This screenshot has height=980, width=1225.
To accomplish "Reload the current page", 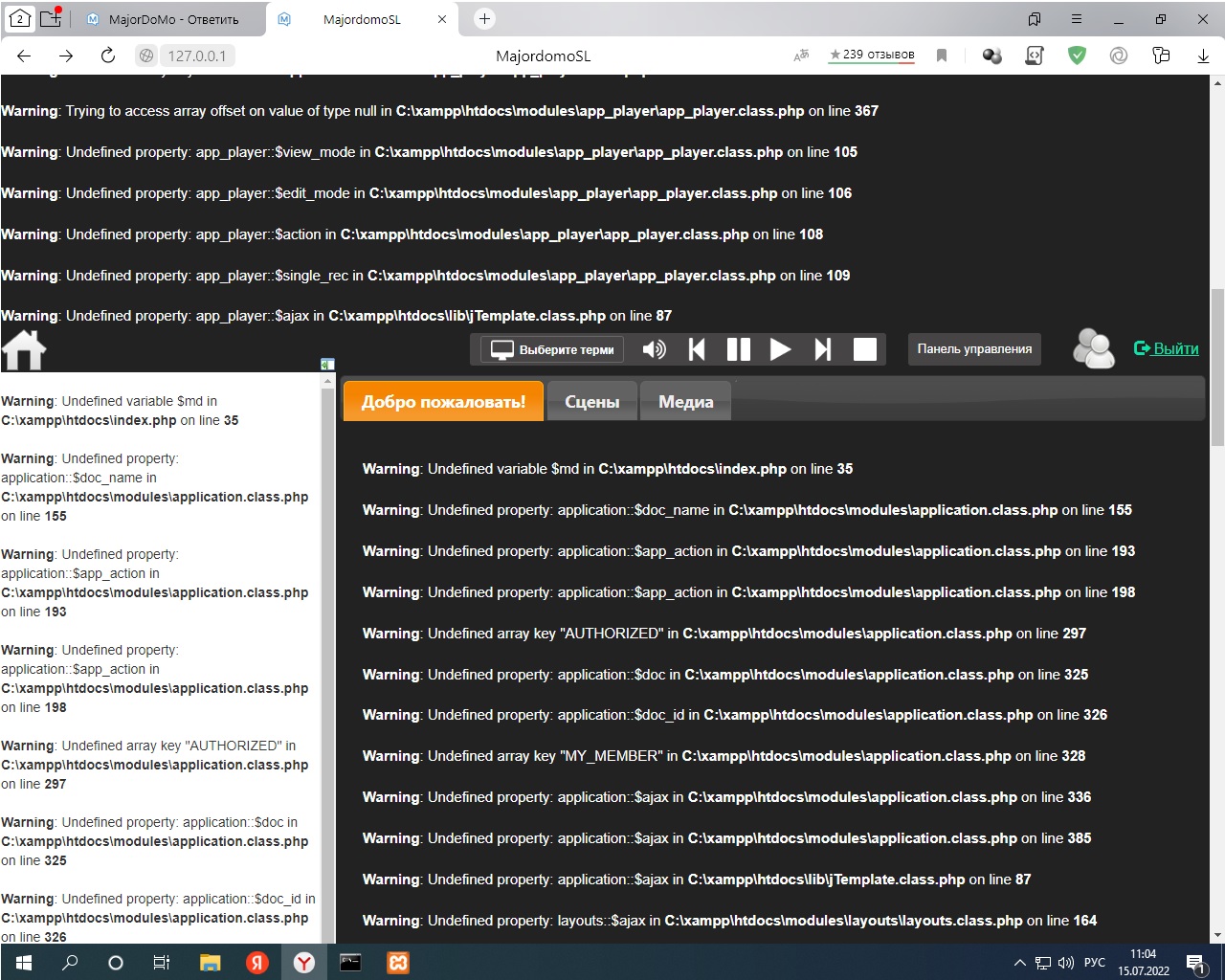I will tap(107, 56).
